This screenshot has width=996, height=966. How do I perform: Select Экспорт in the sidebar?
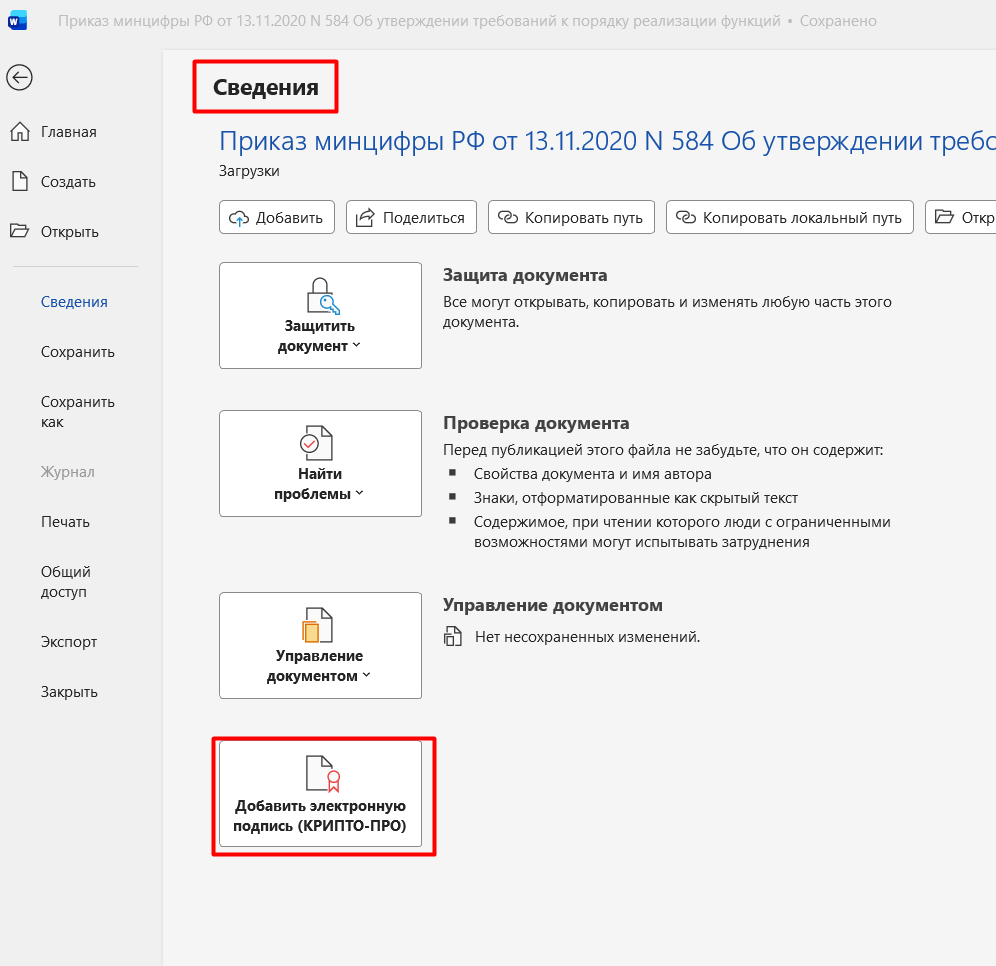pos(69,642)
